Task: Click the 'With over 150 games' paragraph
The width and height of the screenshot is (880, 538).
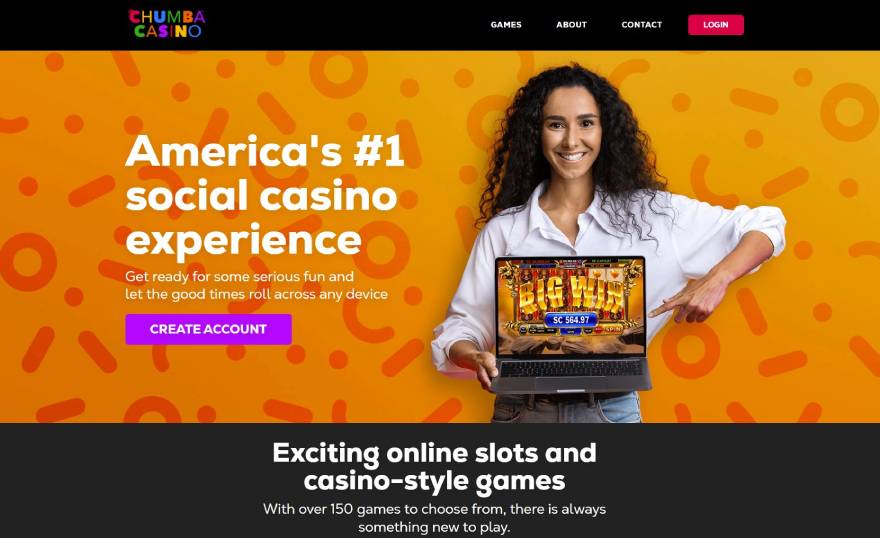Action: pos(434,518)
